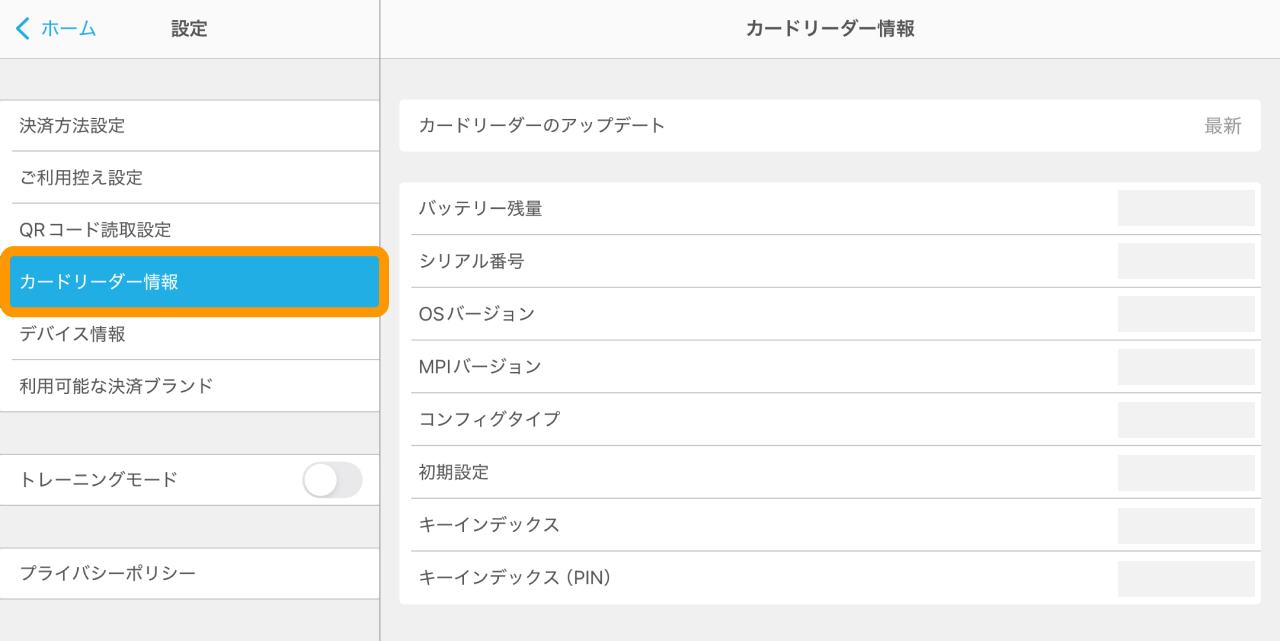Select the MPIバージョン value box

[1186, 367]
